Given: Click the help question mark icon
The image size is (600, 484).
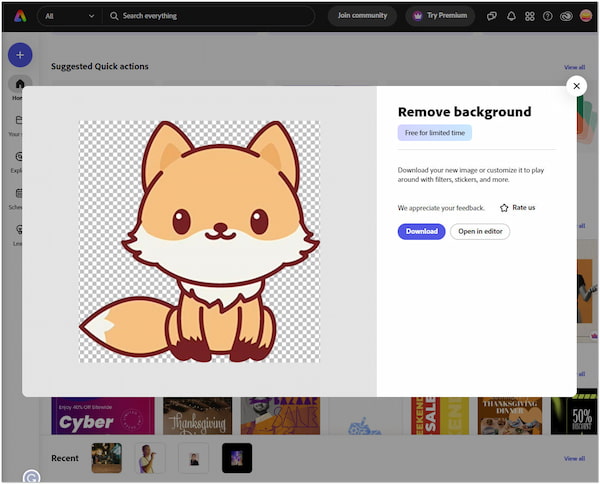Looking at the screenshot, I should tap(547, 16).
